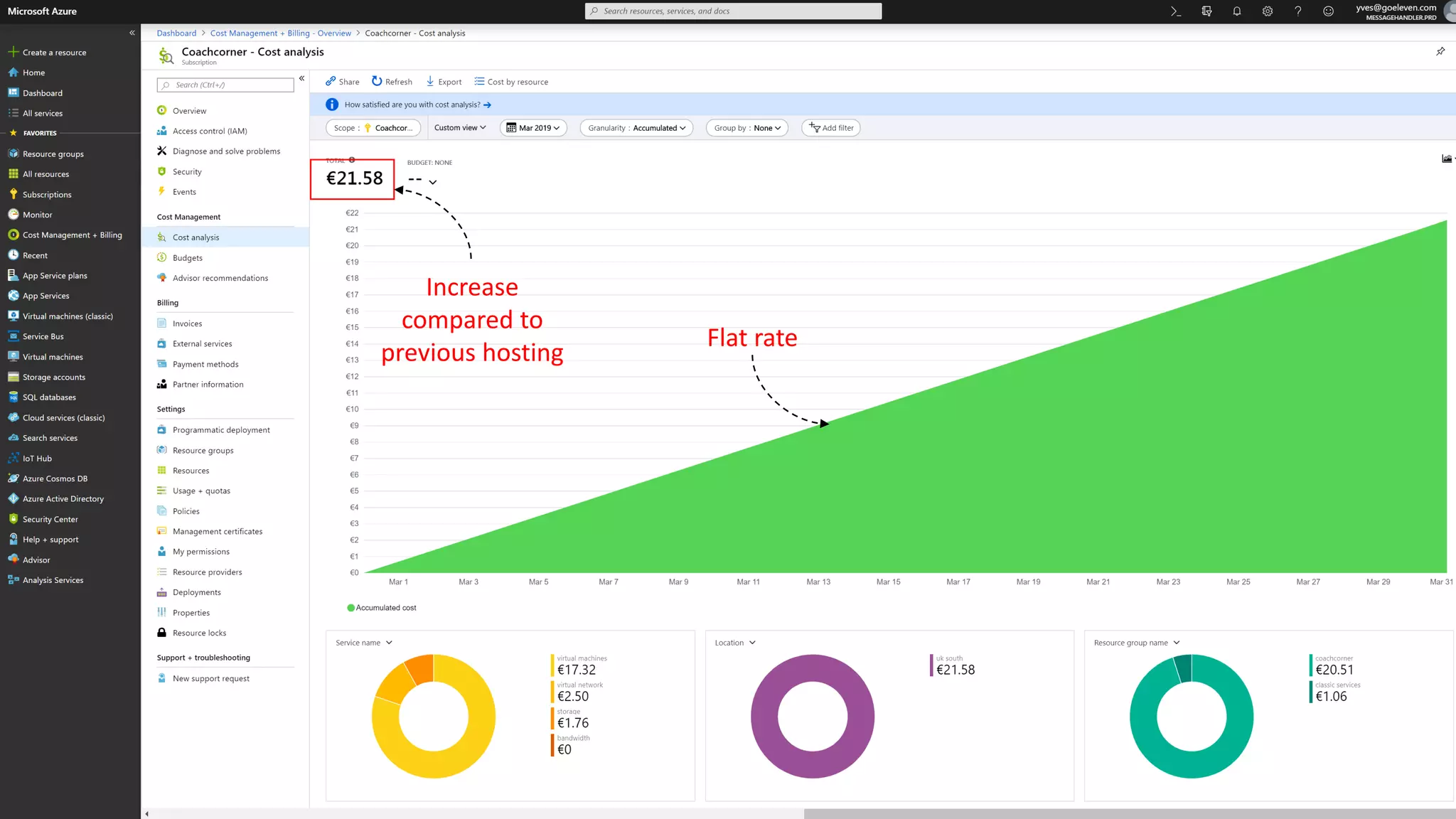Click coachcorner teal legend swatch
The height and width of the screenshot is (819, 1456).
[x=1311, y=665]
